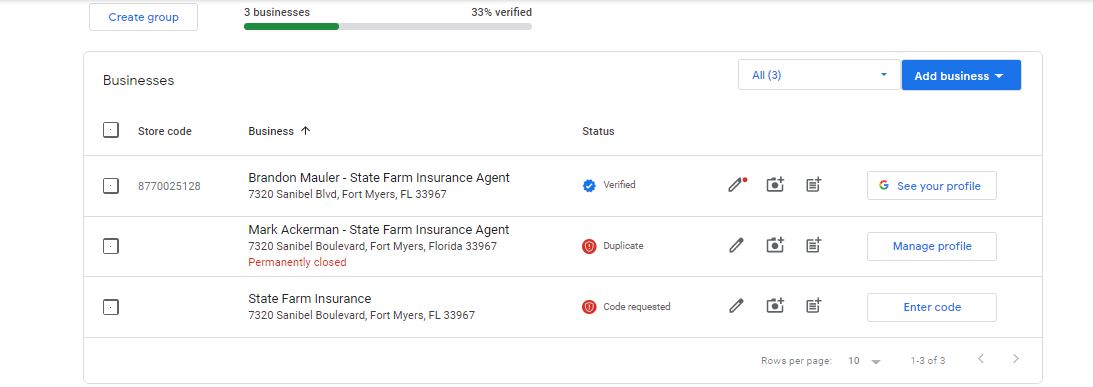
Task: Edit Brandon Mauler business info with pencil icon
Action: pyautogui.click(x=736, y=185)
